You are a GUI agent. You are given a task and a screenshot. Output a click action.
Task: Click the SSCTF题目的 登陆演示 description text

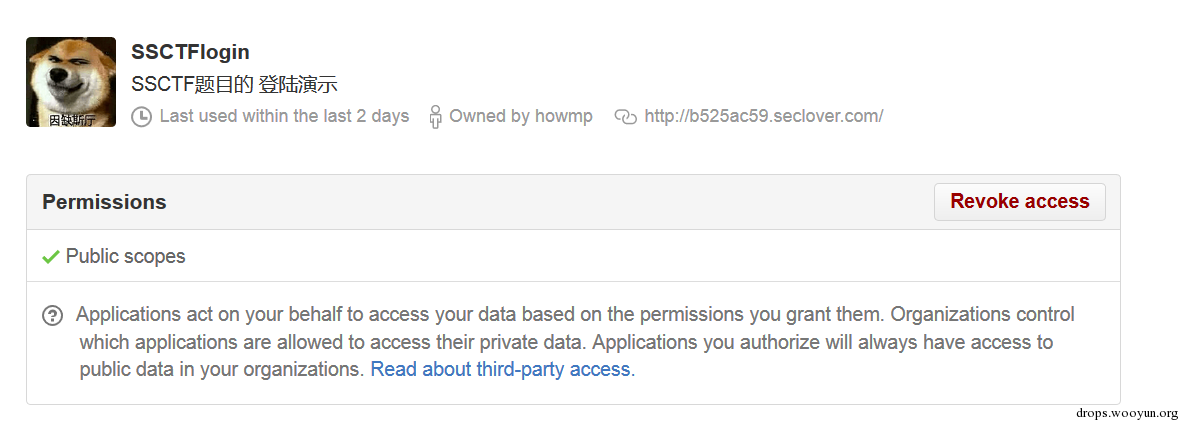234,84
